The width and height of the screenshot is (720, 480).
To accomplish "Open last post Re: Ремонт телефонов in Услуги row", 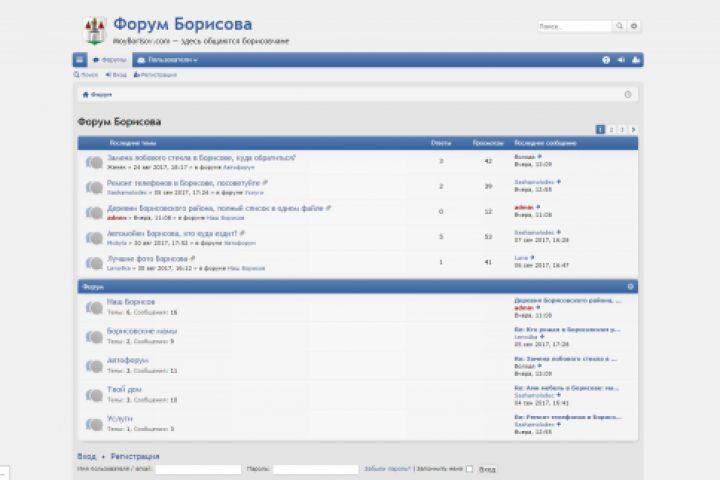I will point(568,417).
